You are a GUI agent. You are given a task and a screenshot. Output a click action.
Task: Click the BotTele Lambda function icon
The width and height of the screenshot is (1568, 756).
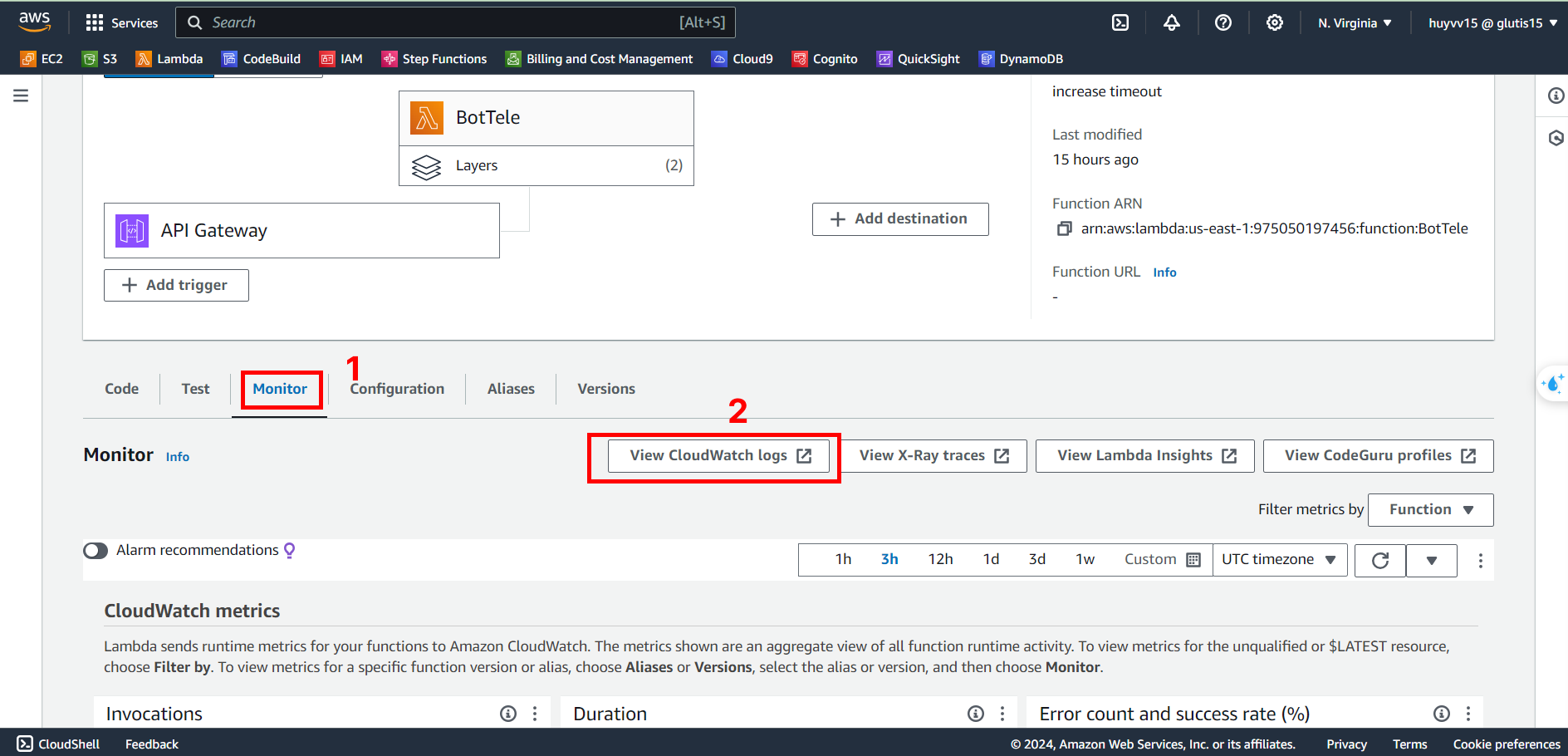[427, 118]
